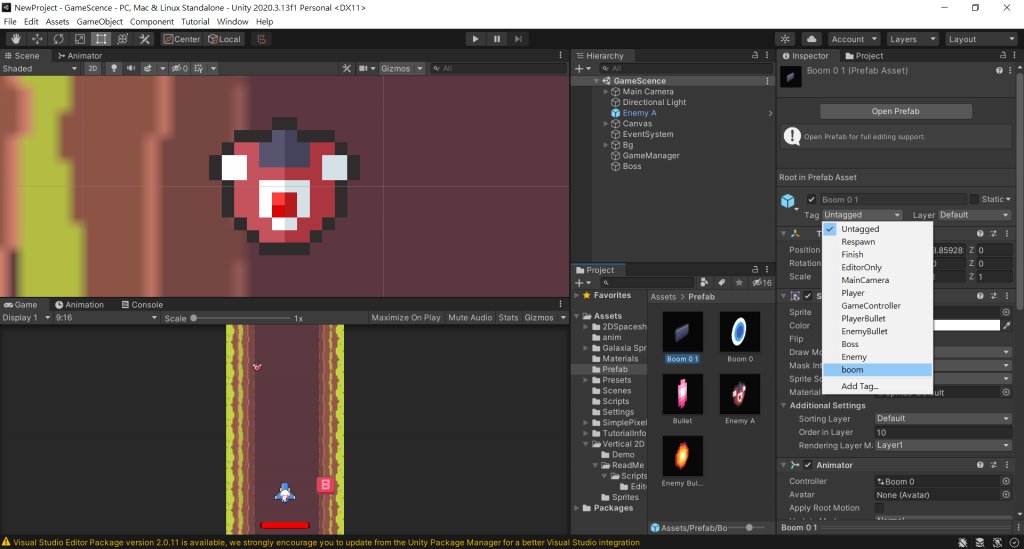
Task: Toggle scene lighting lightbulb icon
Action: point(113,69)
